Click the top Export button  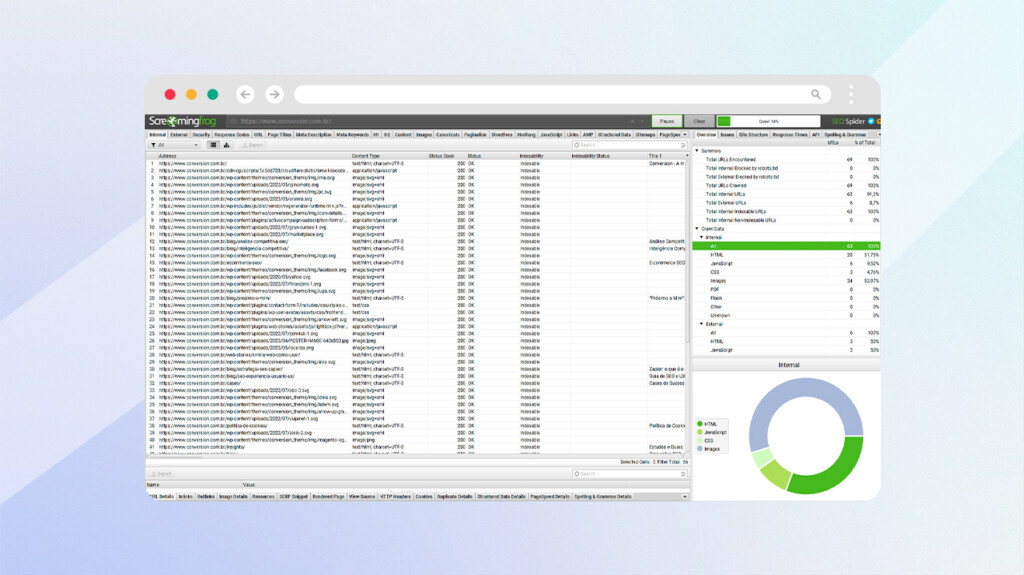click(x=253, y=145)
